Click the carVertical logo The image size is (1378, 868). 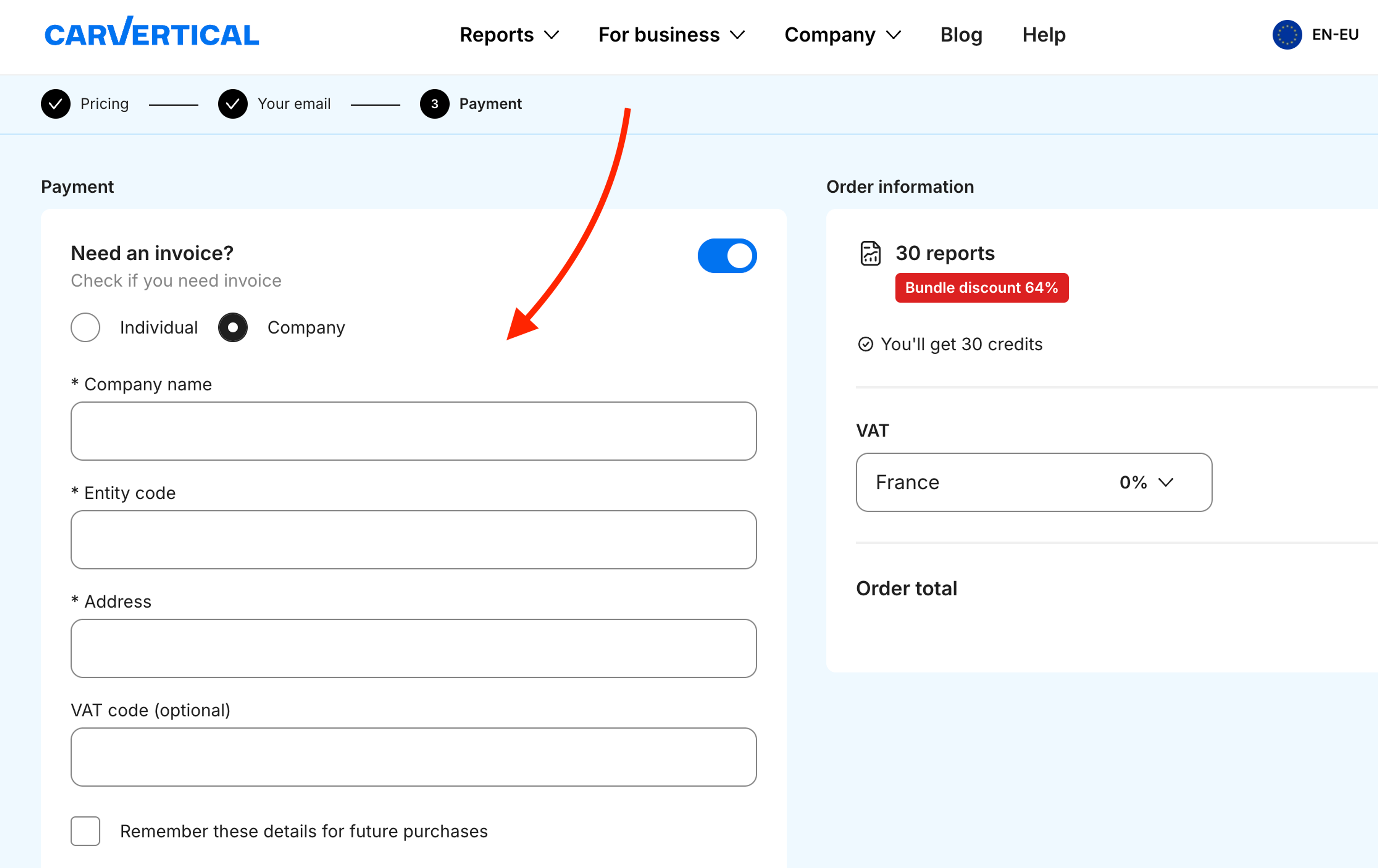pyautogui.click(x=152, y=33)
